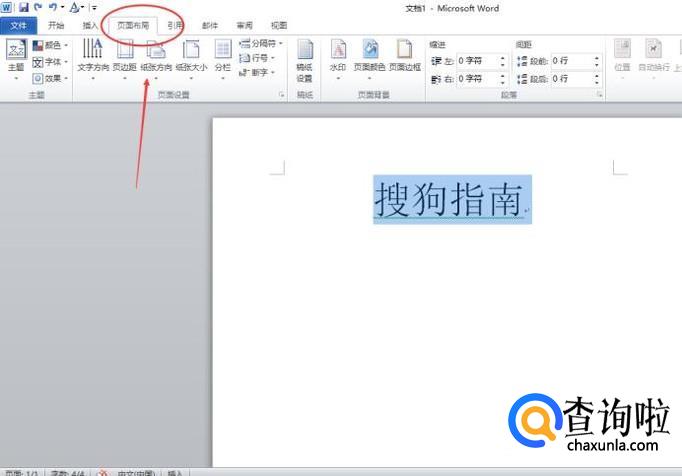Decrease 段后 spacing with down arrow
682x476 pixels.
[x=596, y=83]
